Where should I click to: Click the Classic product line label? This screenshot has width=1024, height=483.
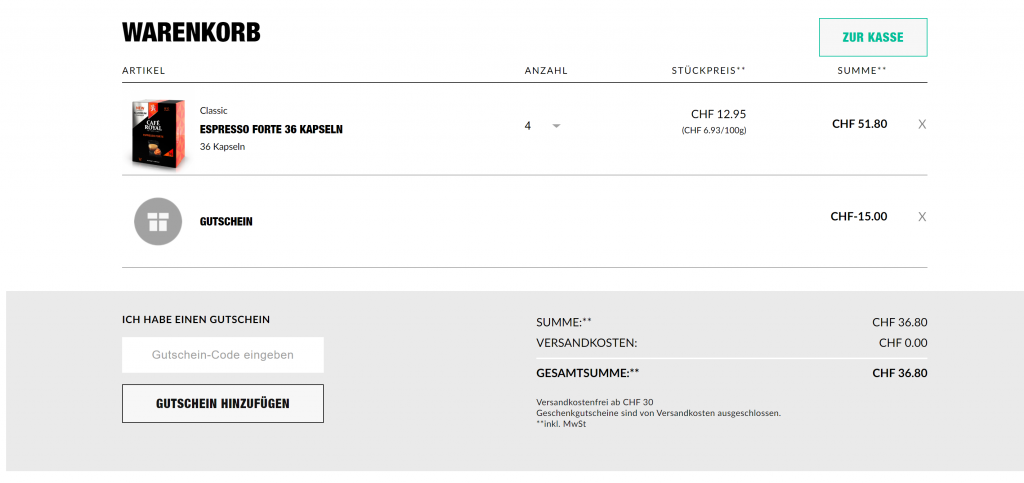tap(214, 110)
